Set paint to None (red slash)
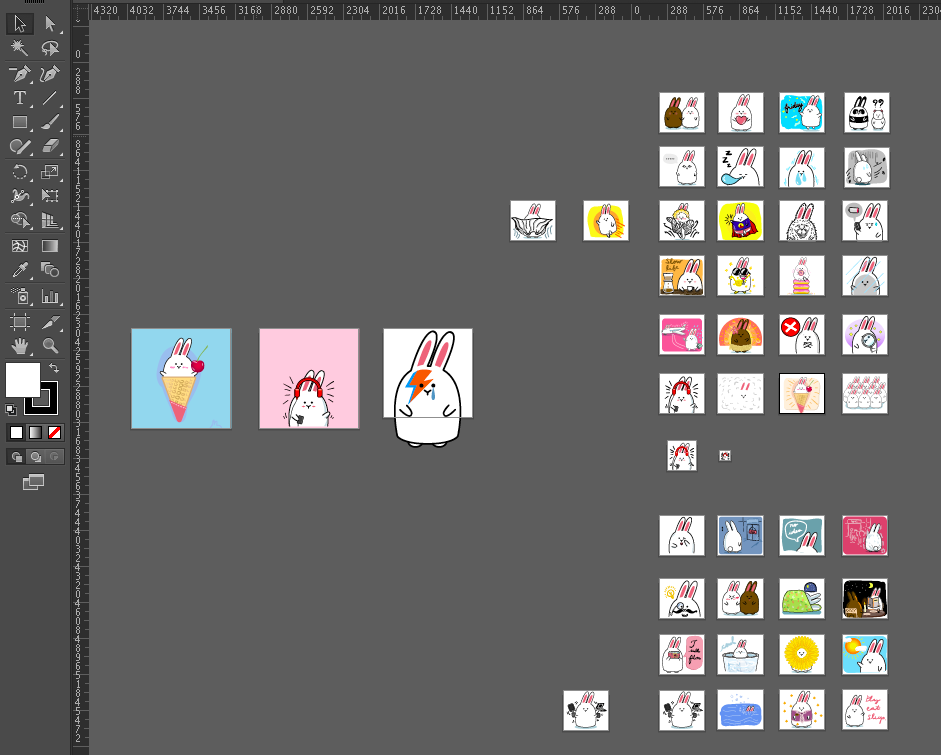The image size is (941, 755). [55, 433]
